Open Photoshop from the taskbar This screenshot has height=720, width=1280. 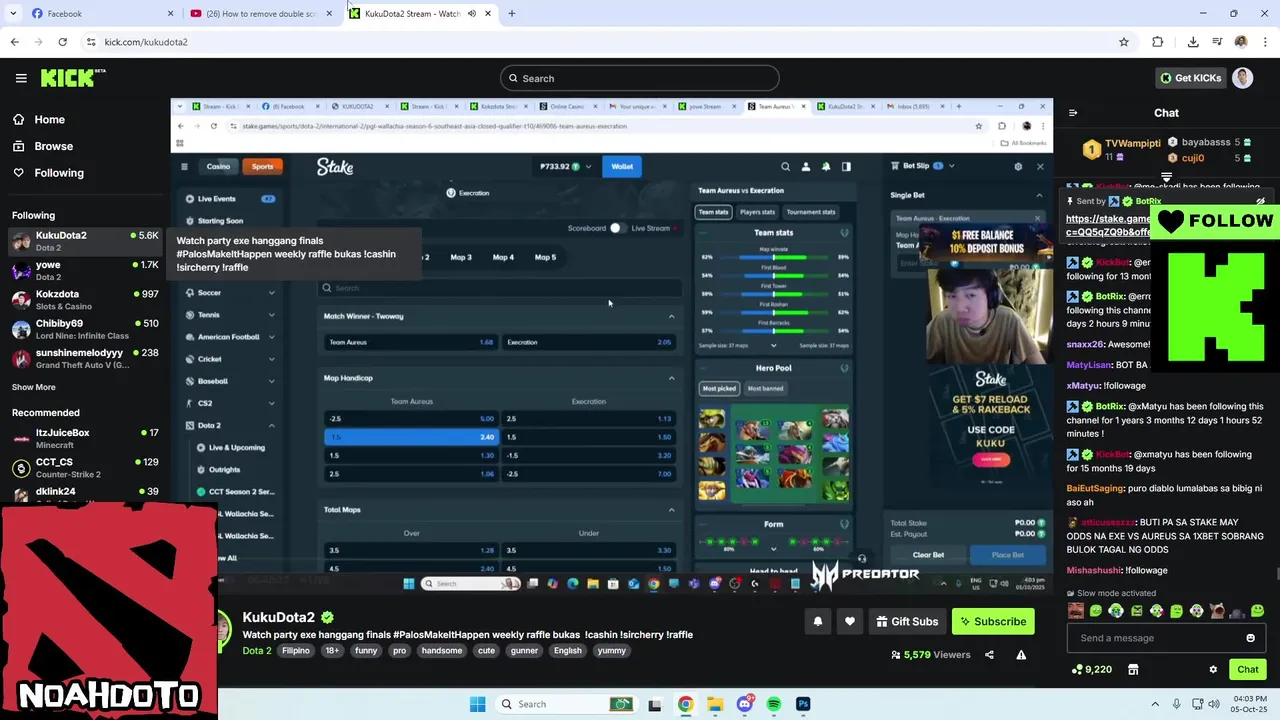[803, 704]
